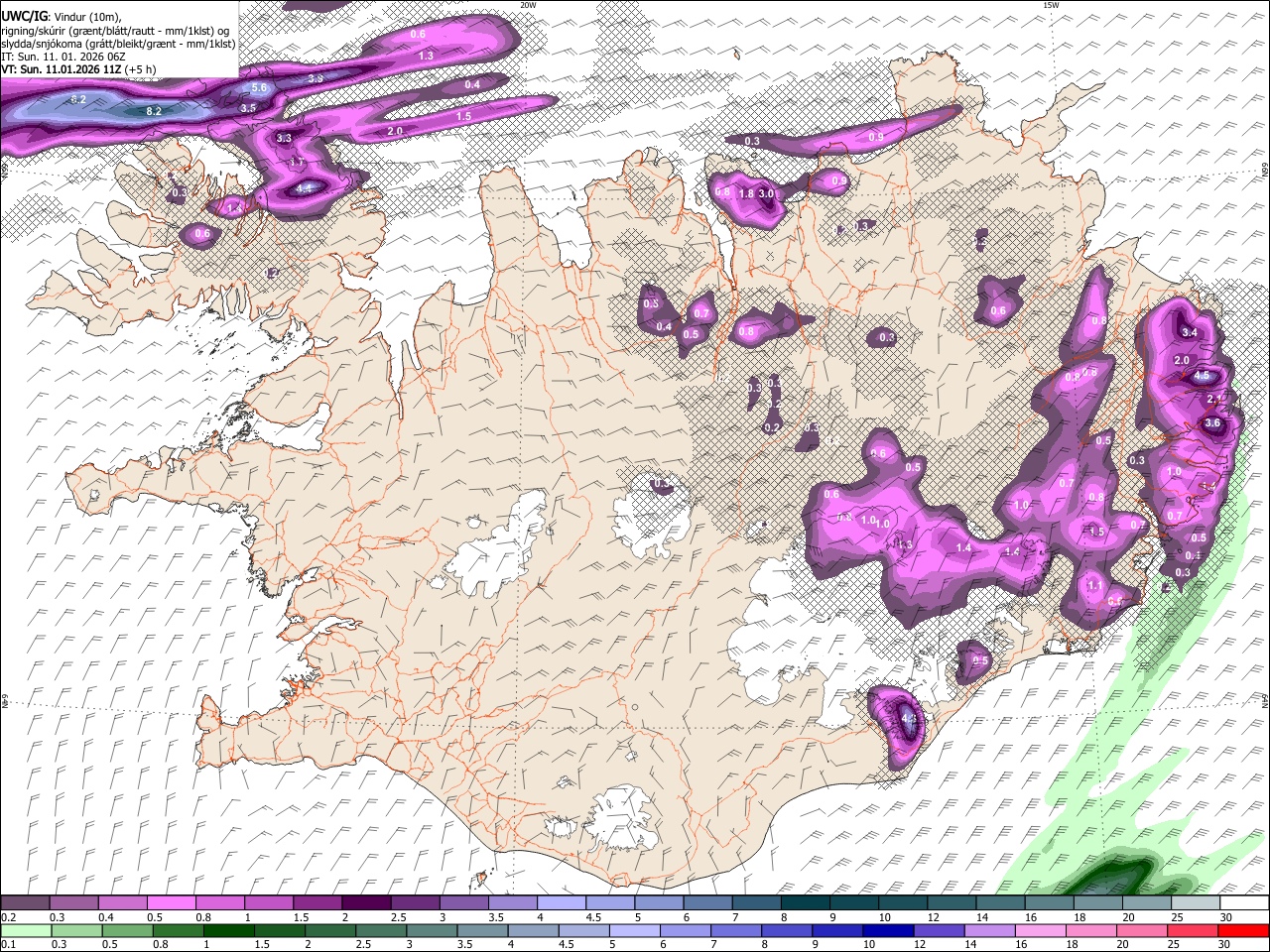This screenshot has height=952, width=1270.
Task: Pick the darkest purple swatch between 2 and 2.5, upper row
Action: click(x=367, y=903)
